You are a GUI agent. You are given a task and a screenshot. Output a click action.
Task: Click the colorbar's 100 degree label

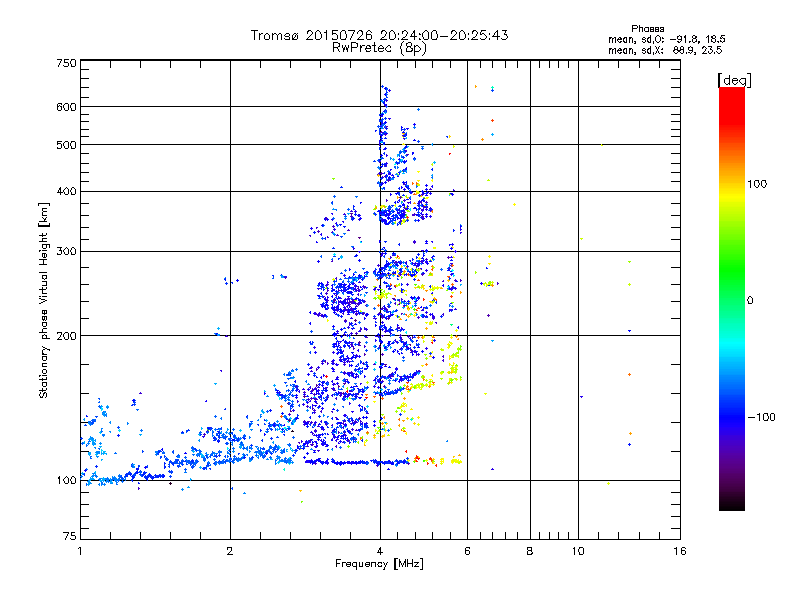(757, 185)
